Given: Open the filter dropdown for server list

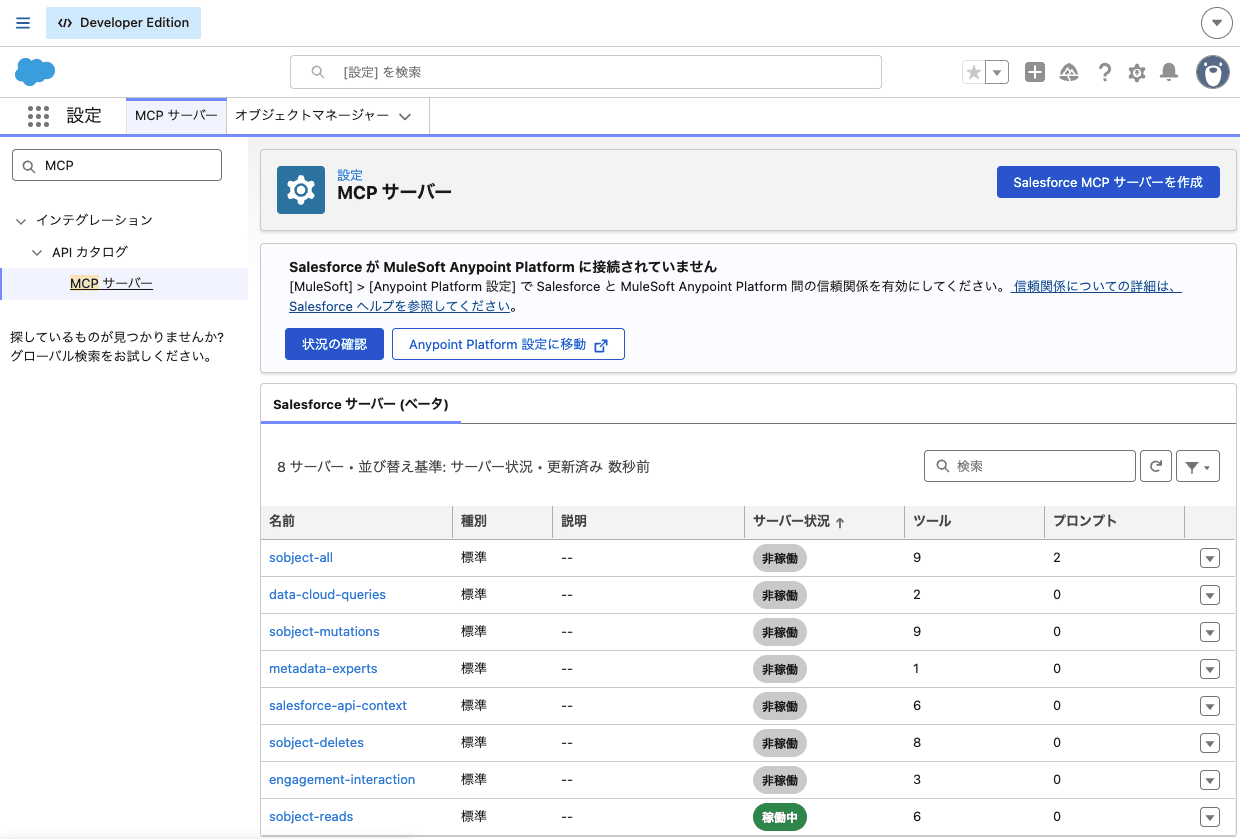Looking at the screenshot, I should 1197,466.
